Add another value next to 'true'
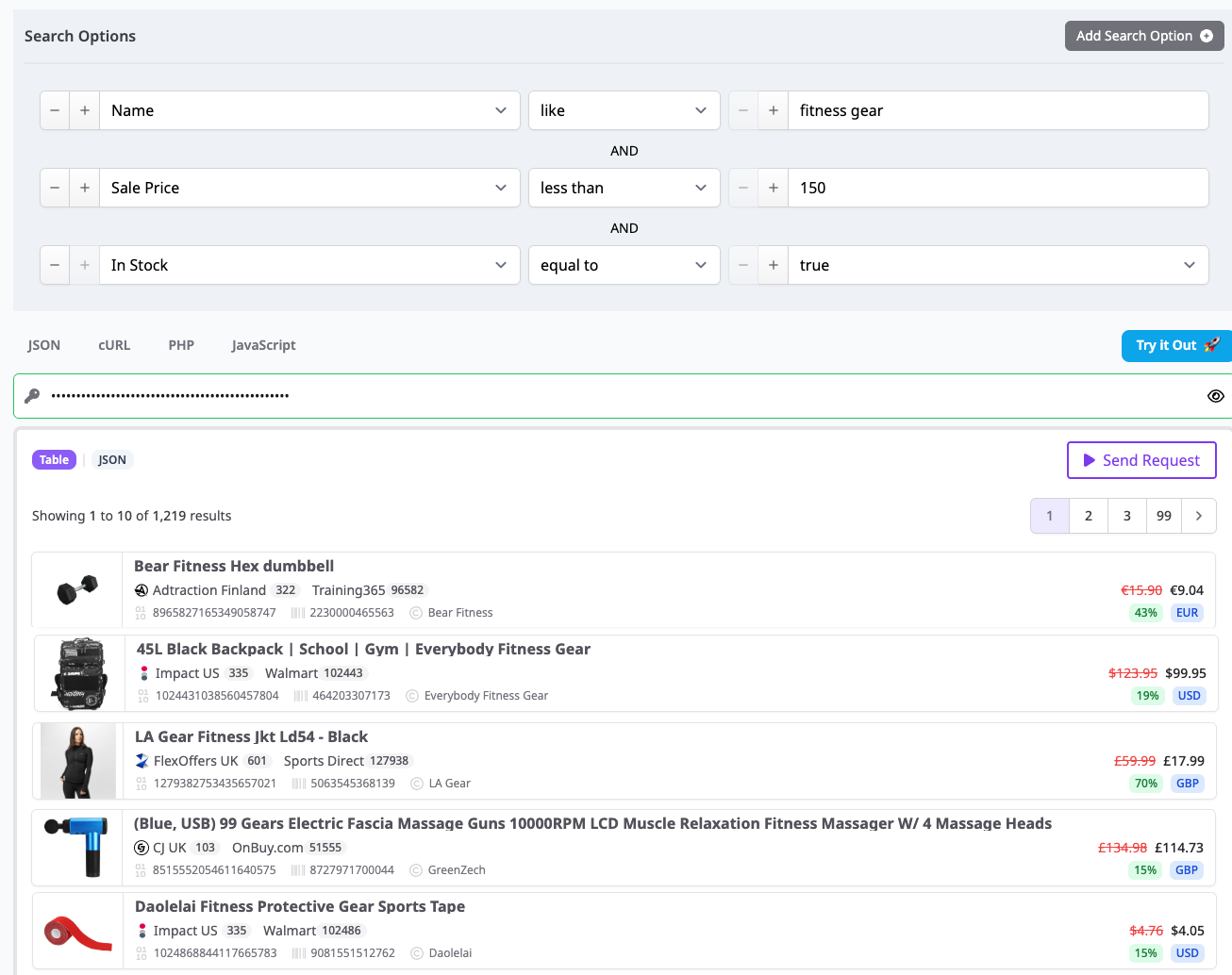Image resolution: width=1232 pixels, height=975 pixels. pyautogui.click(x=774, y=265)
